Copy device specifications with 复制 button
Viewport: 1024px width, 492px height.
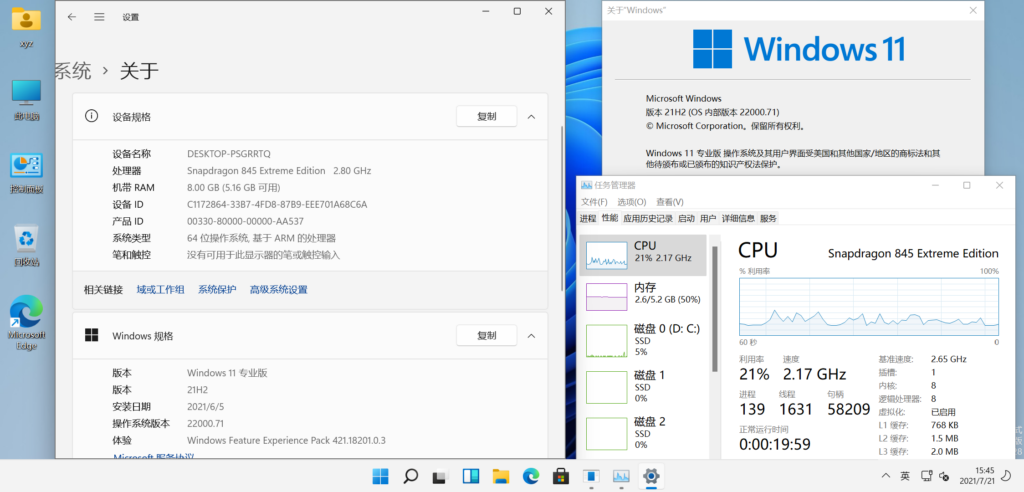tap(487, 116)
